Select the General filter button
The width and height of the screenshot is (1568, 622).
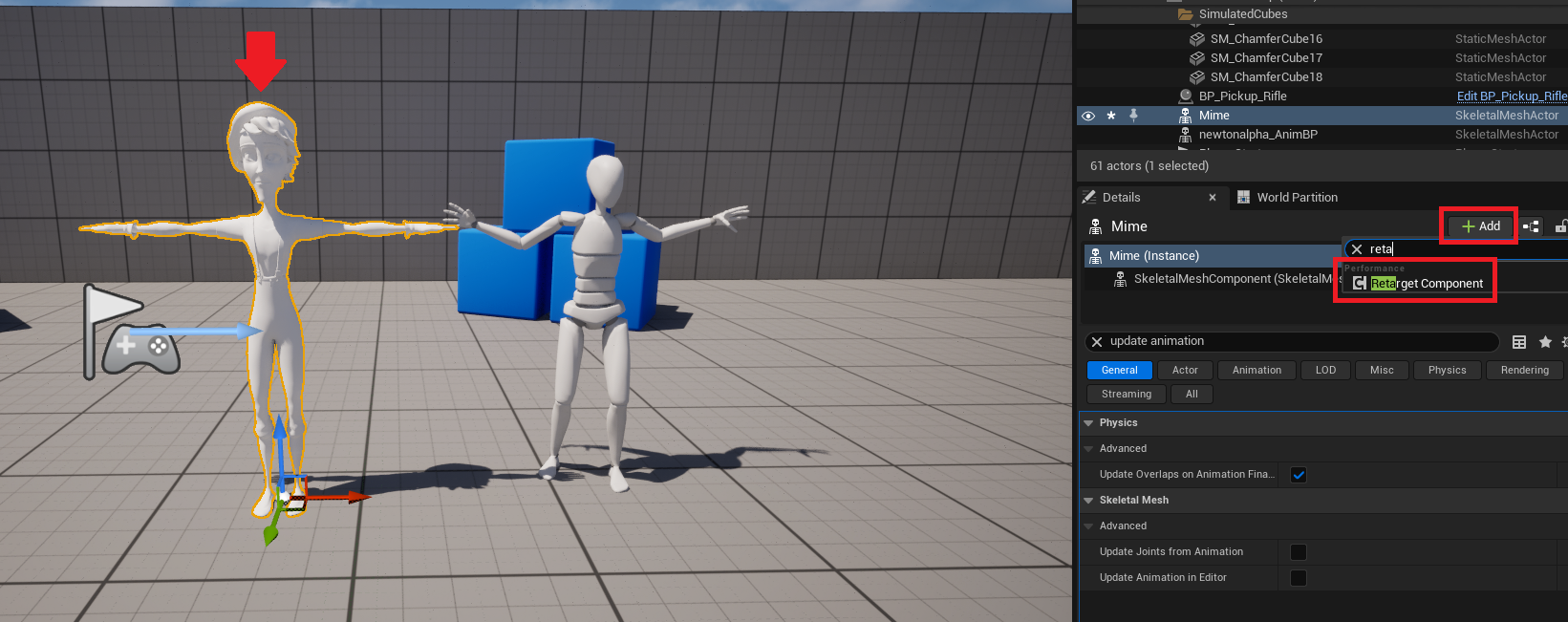pos(1120,371)
